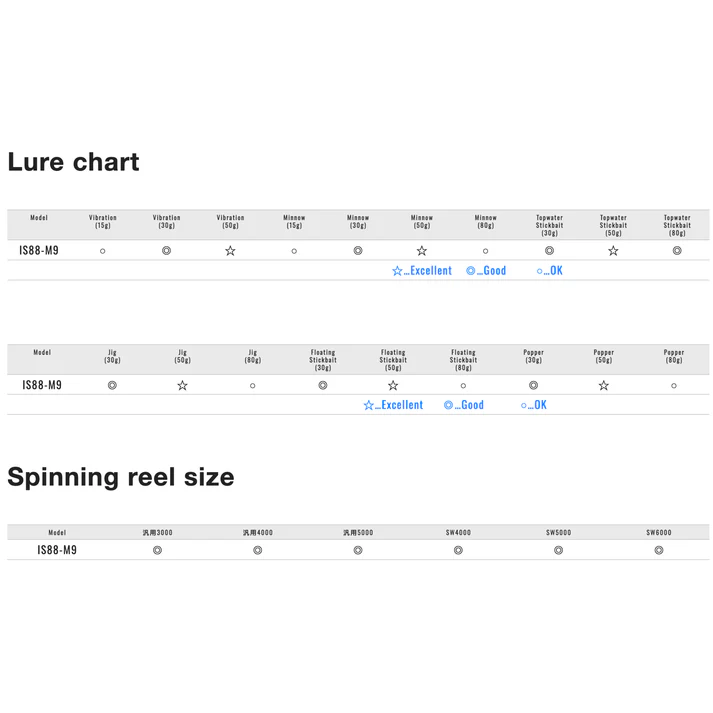Click the small circle under Popper (80g)

[x=674, y=386]
